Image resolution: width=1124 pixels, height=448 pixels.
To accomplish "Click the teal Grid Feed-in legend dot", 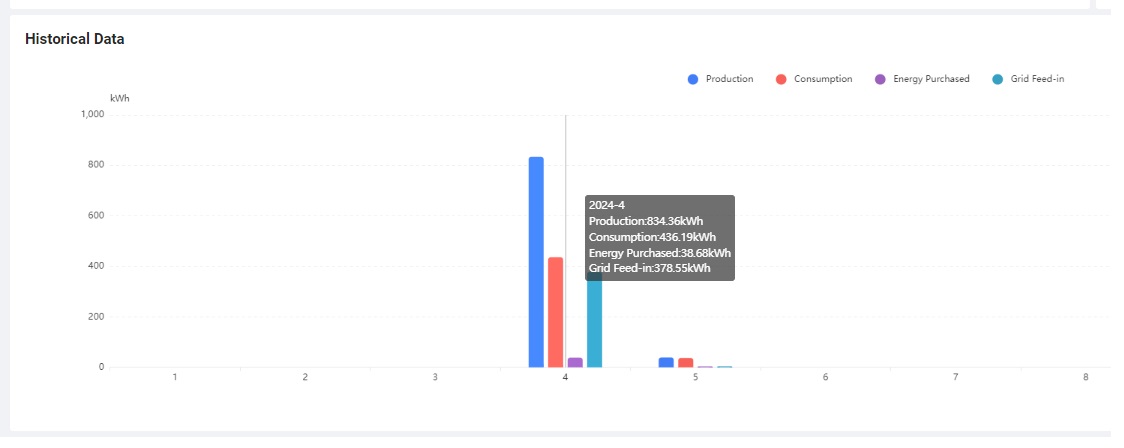I will coord(997,79).
